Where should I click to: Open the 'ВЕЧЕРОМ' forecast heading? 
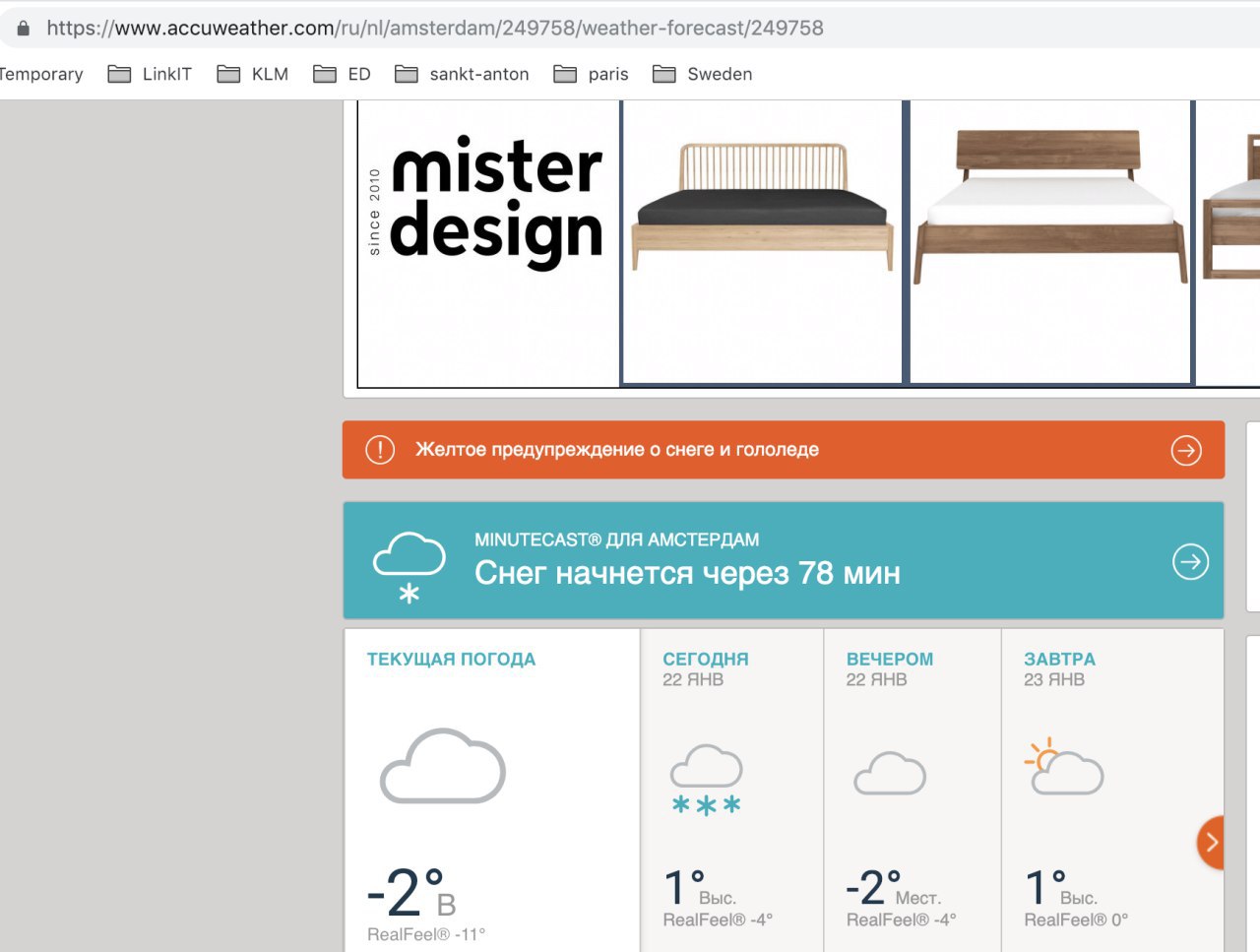point(890,660)
